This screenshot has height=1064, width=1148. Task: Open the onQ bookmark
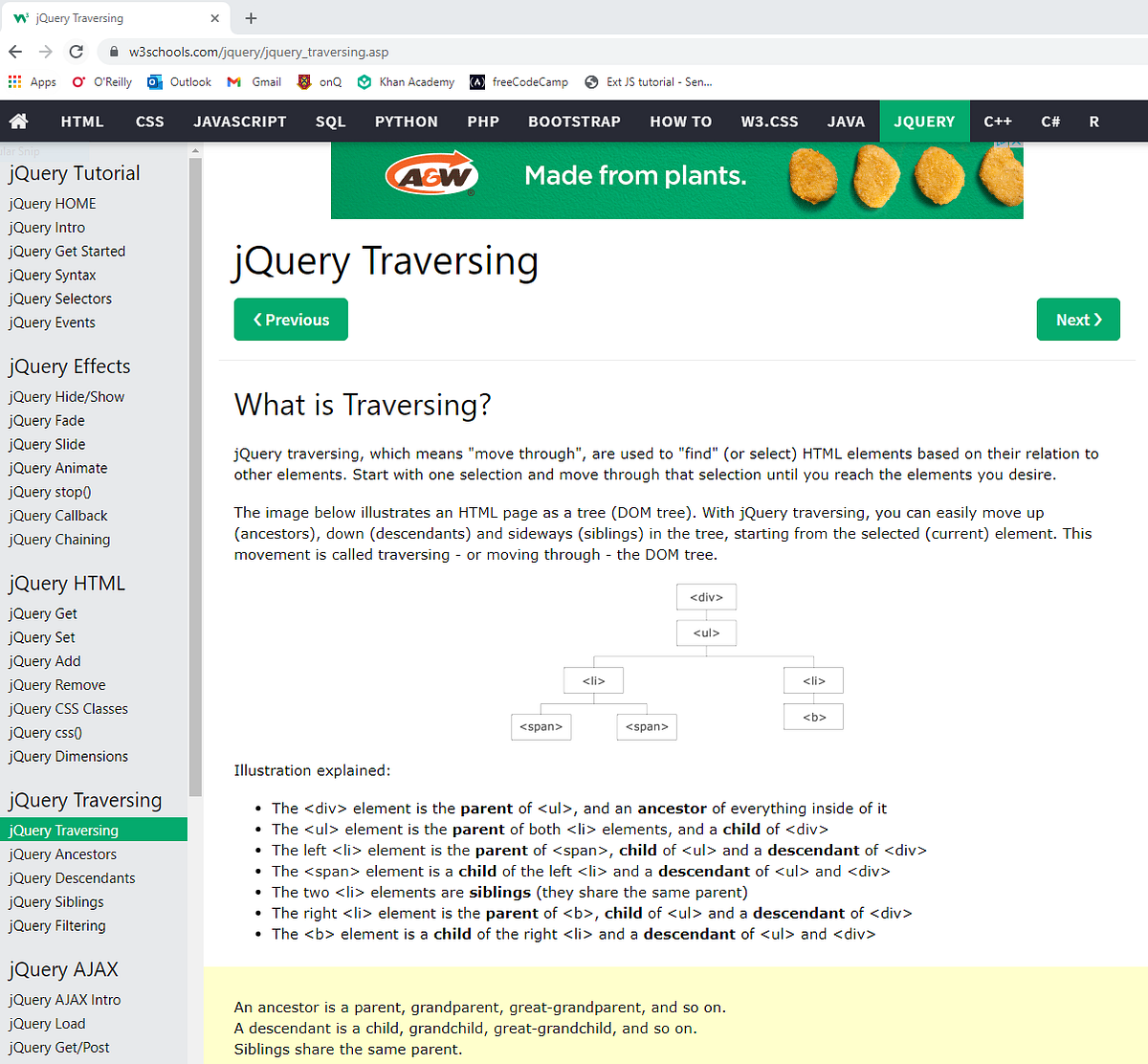click(x=319, y=82)
